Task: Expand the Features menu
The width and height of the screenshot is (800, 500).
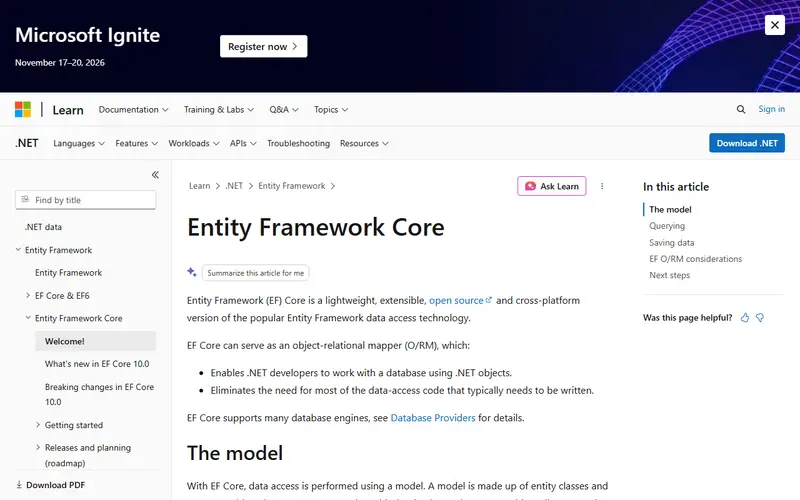Action: (136, 143)
